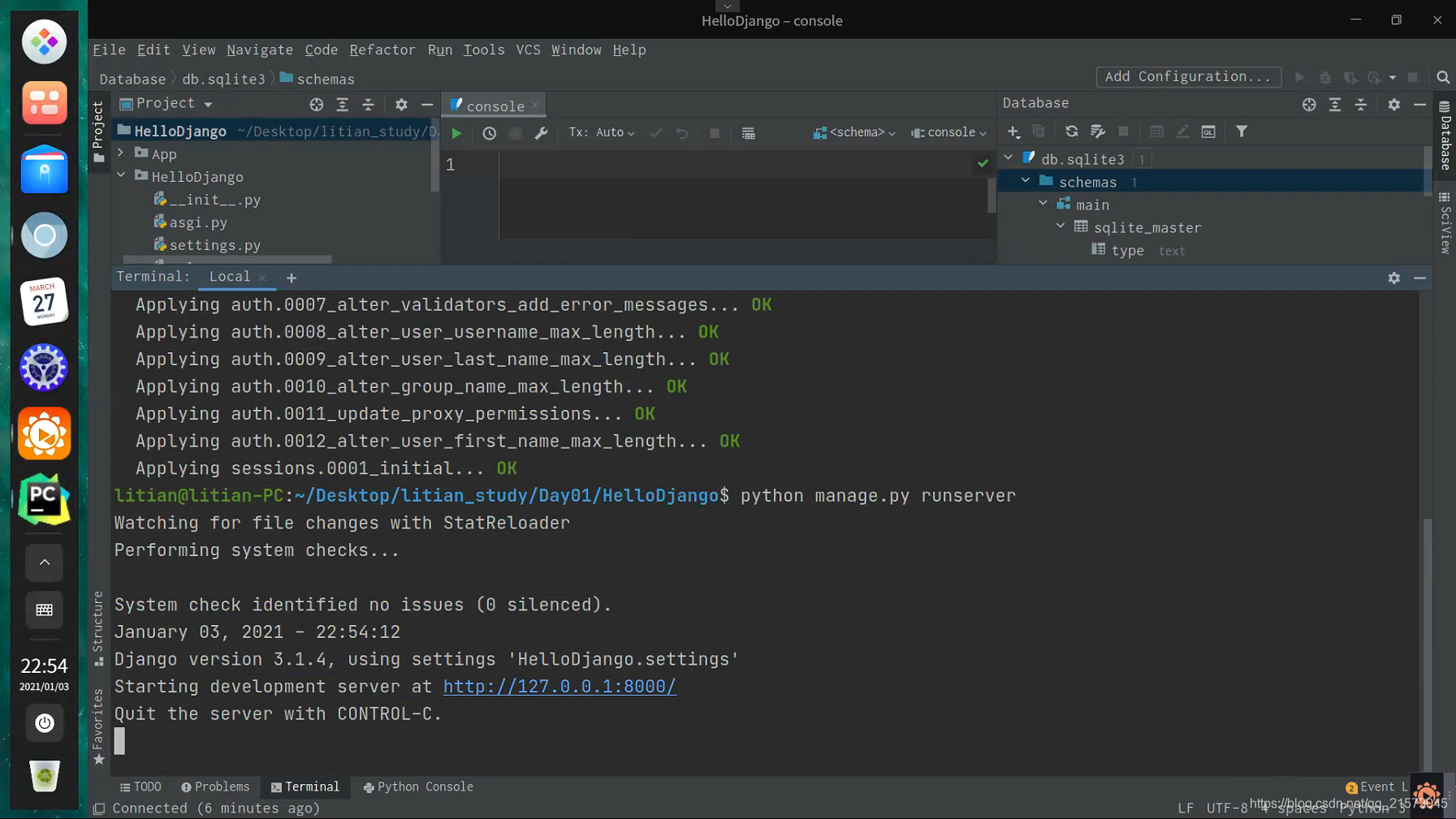Click the UTF-8 encoding status entry
The width and height of the screenshot is (1456, 819).
1227,808
